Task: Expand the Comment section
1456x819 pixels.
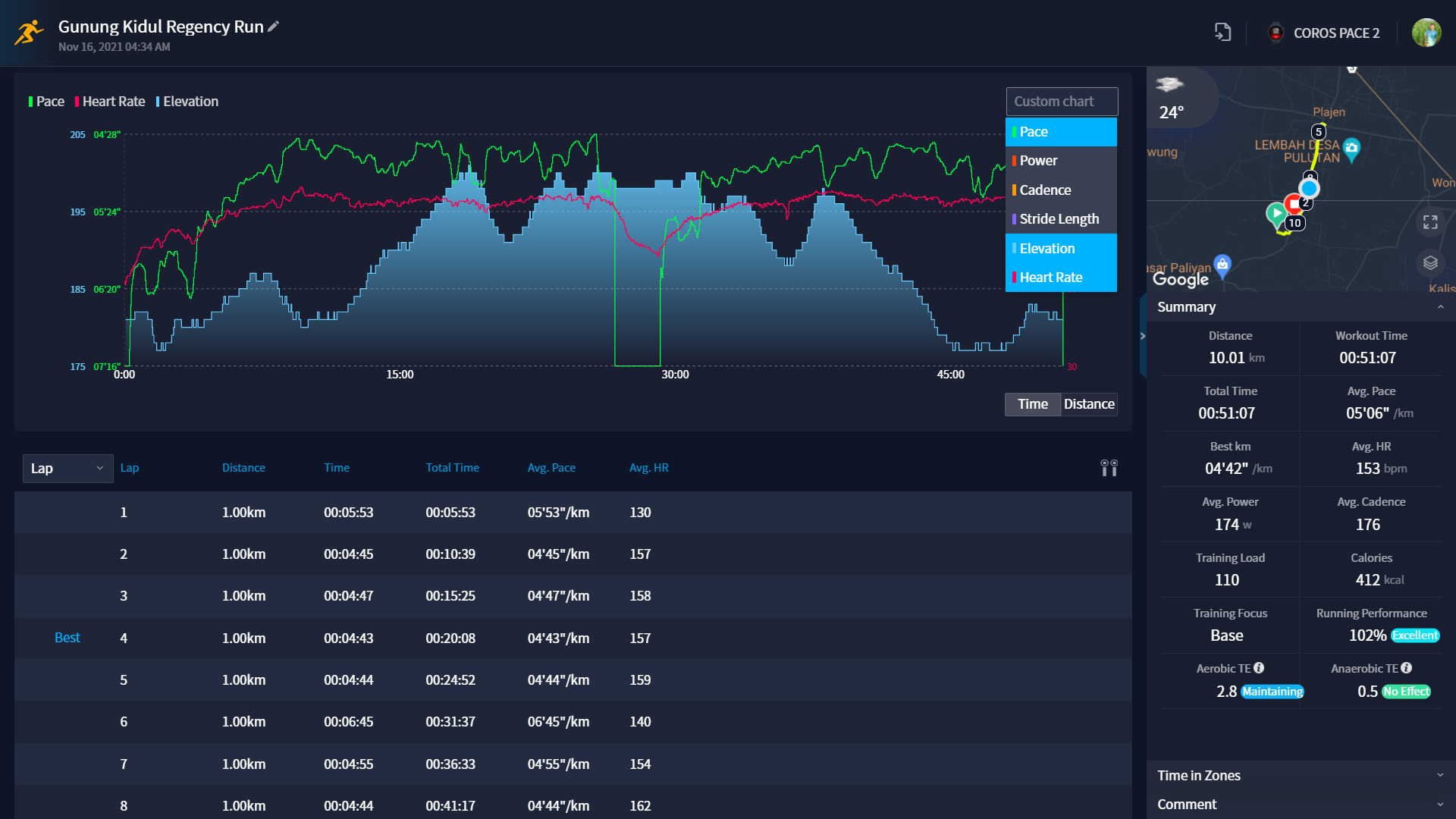Action: coord(1440,805)
